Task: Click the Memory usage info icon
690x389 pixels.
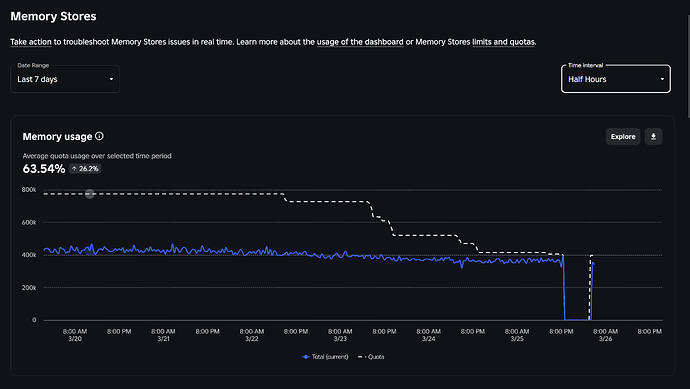Action: pyautogui.click(x=99, y=136)
